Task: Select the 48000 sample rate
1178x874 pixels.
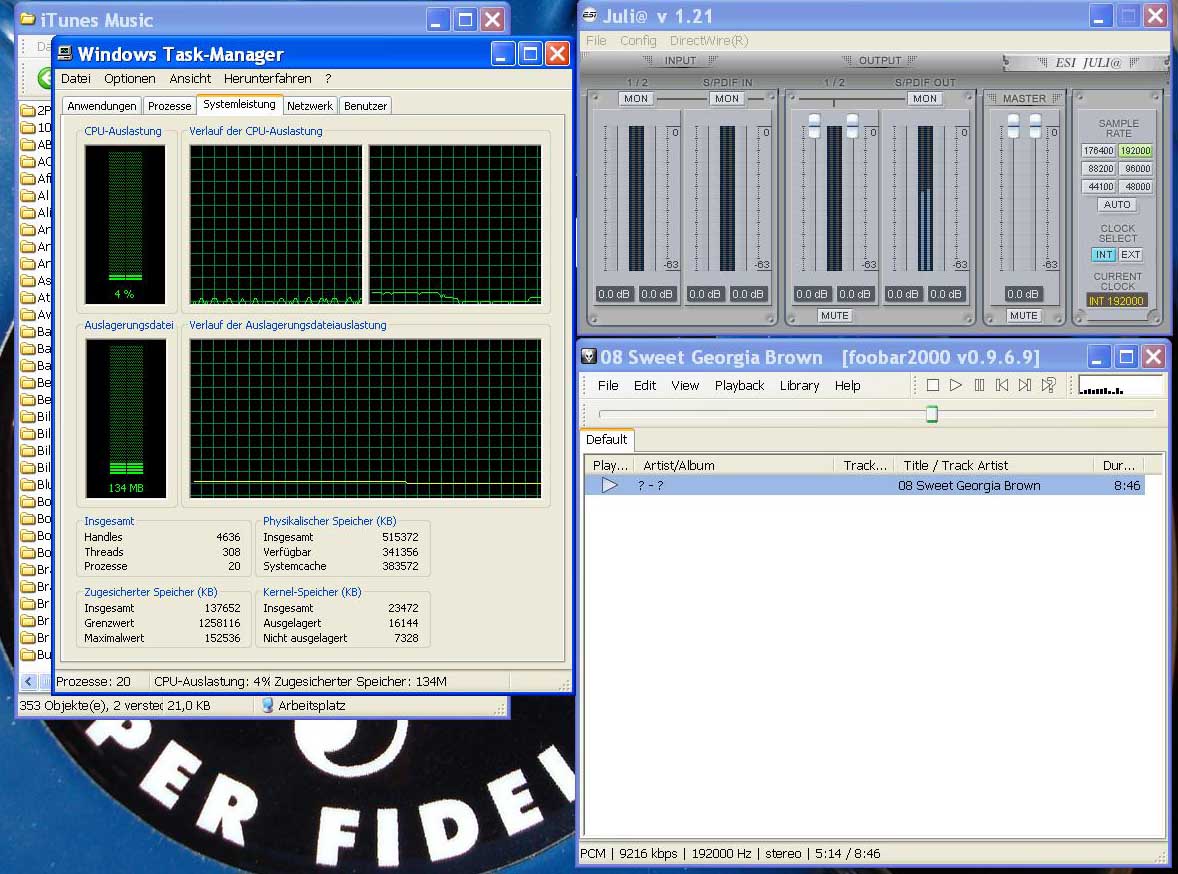Action: tap(1136, 186)
